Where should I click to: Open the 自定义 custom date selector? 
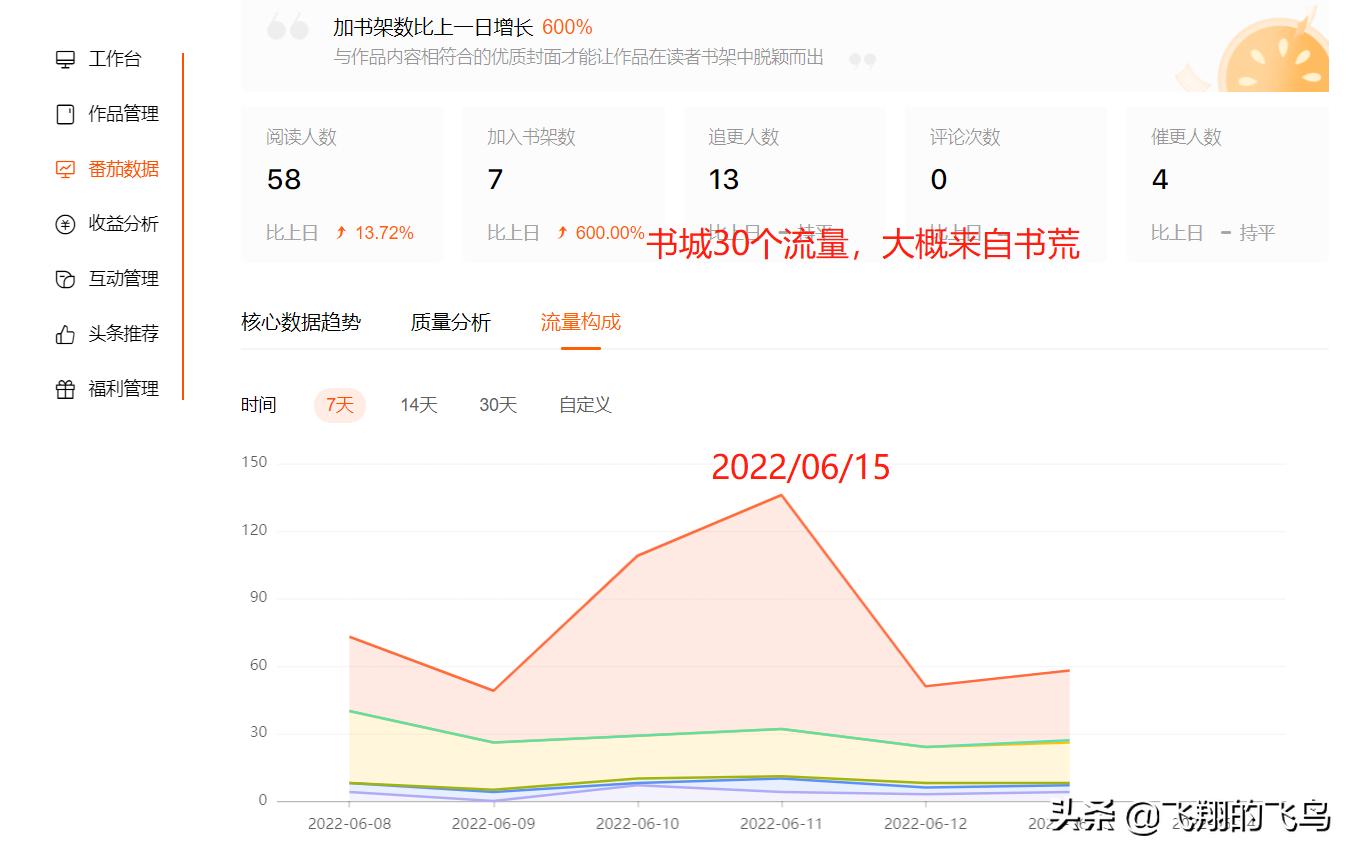[x=583, y=404]
